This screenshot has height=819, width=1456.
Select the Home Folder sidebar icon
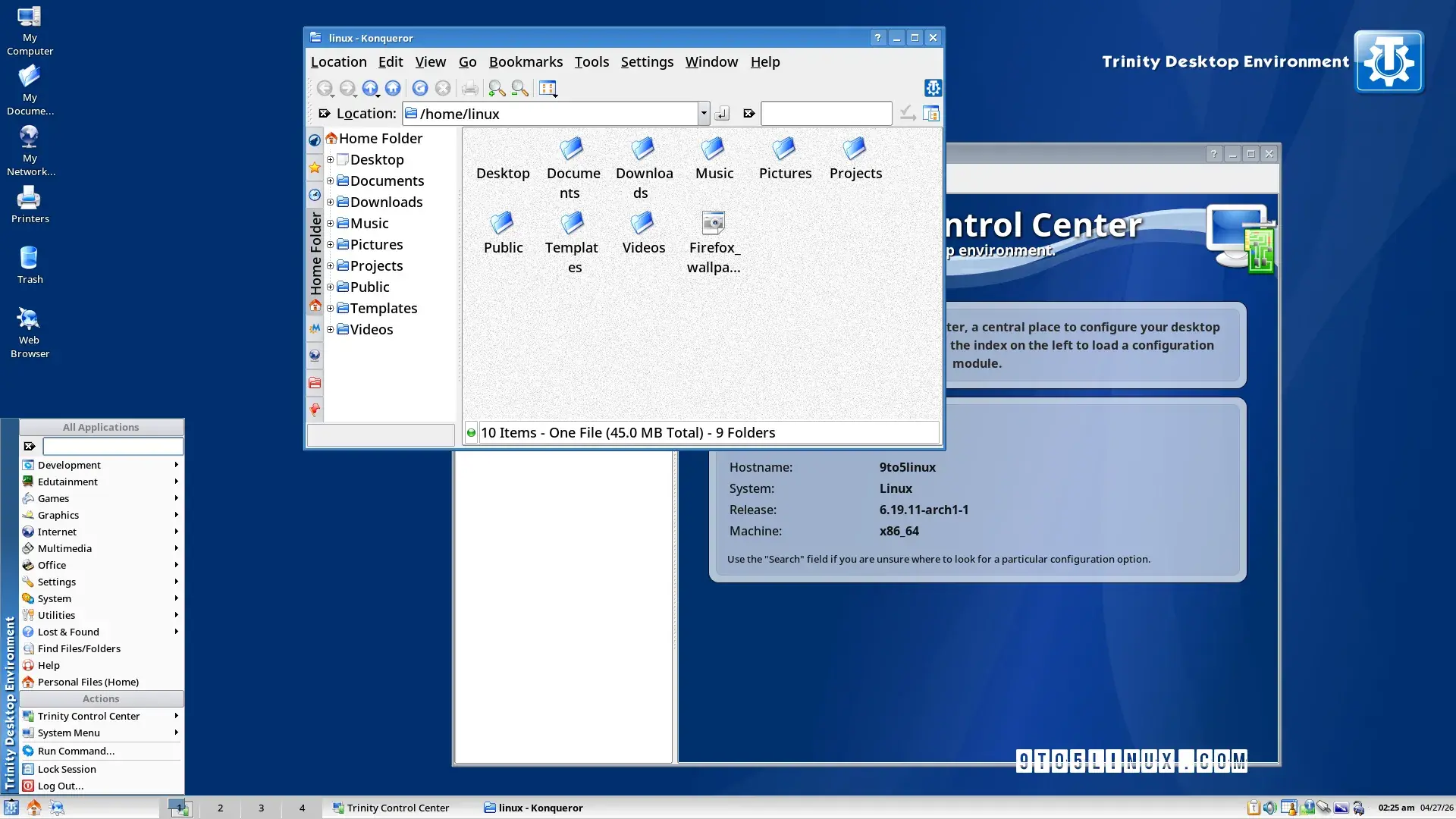click(x=315, y=306)
